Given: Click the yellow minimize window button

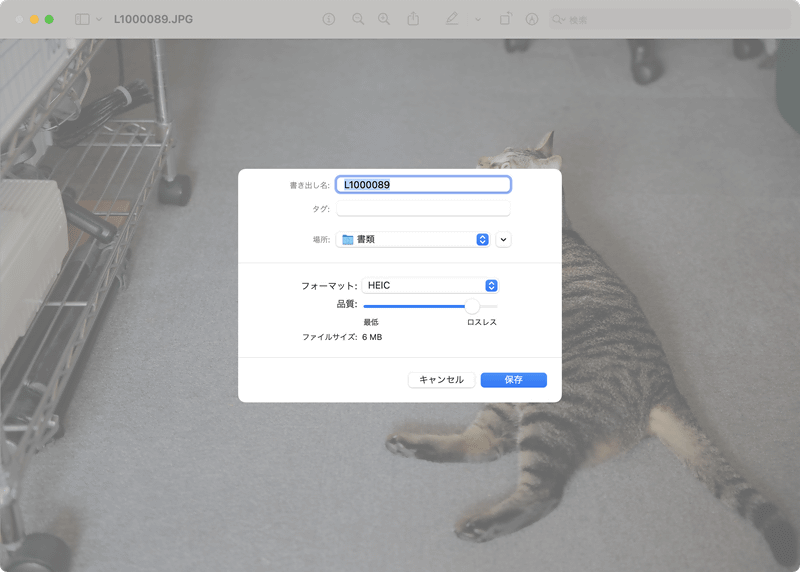Looking at the screenshot, I should click(x=34, y=19).
